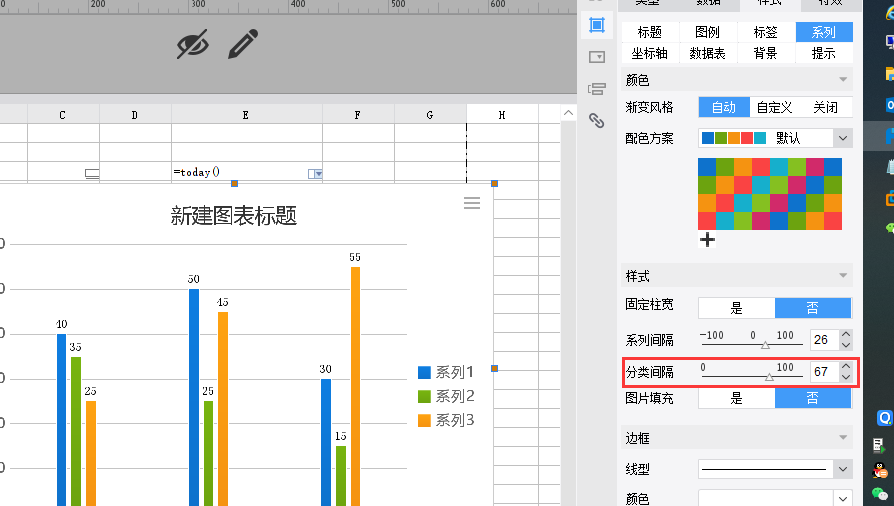Screen dimensions: 894x506
Task: Open the 线型 line style dropdown
Action: 842,468
